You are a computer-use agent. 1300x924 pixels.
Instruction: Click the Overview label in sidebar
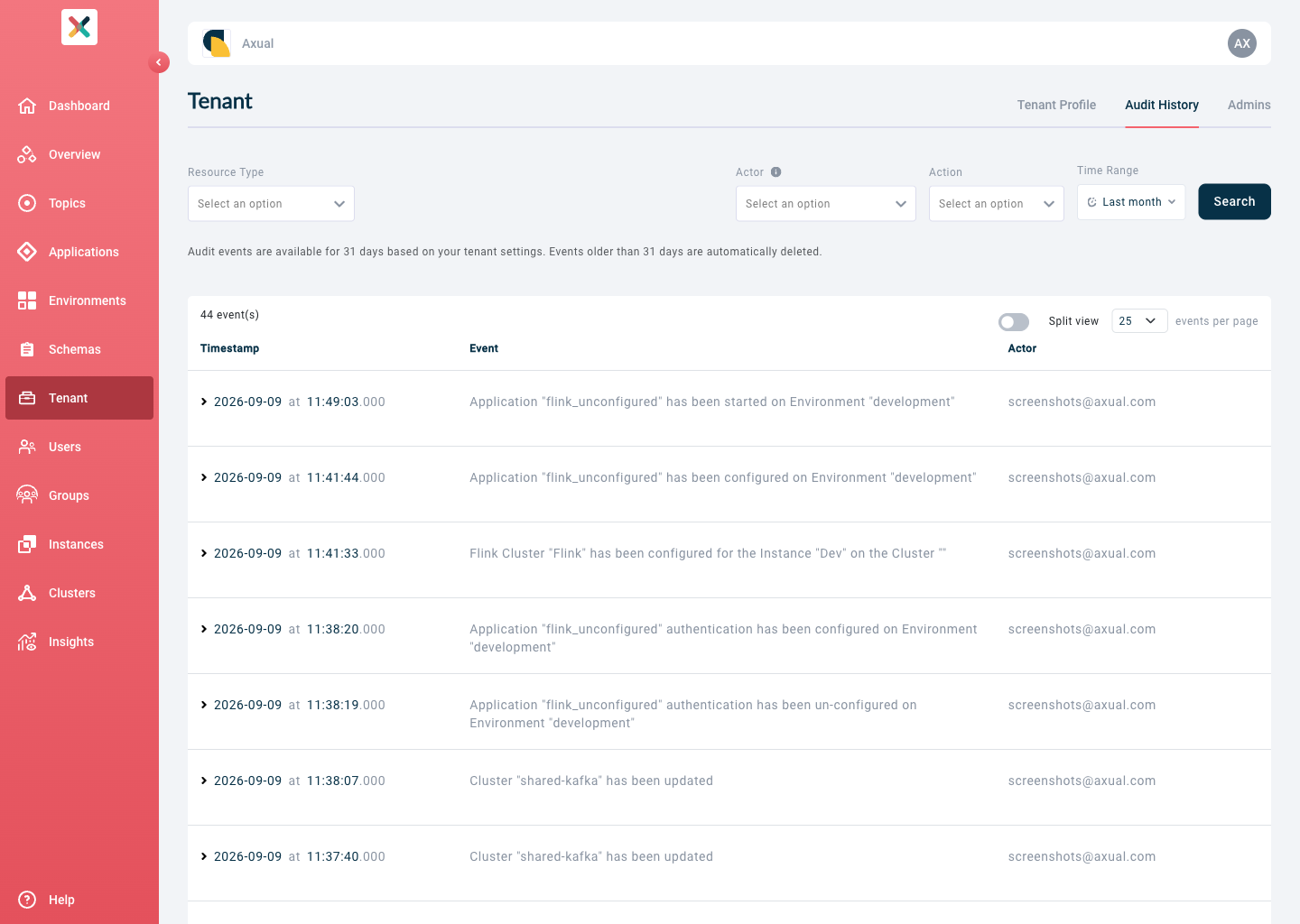point(74,154)
